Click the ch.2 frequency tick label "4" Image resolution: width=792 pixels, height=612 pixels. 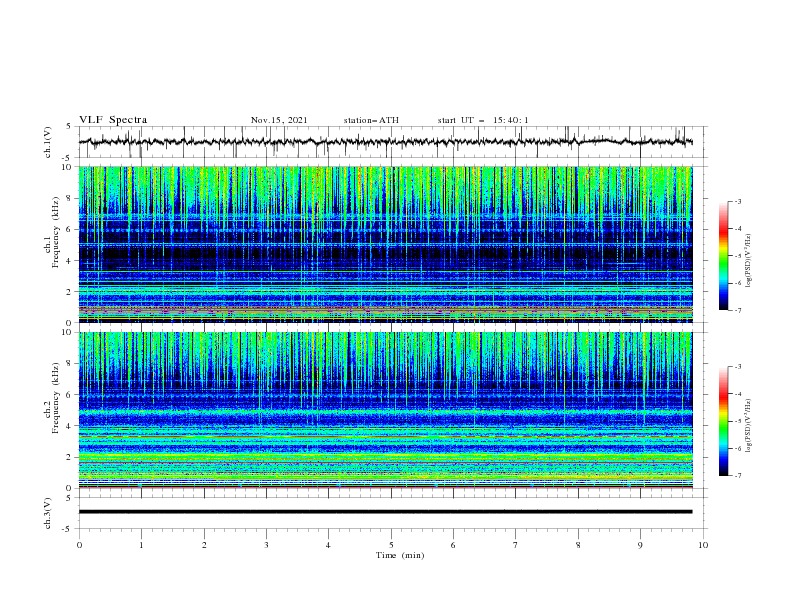69,426
